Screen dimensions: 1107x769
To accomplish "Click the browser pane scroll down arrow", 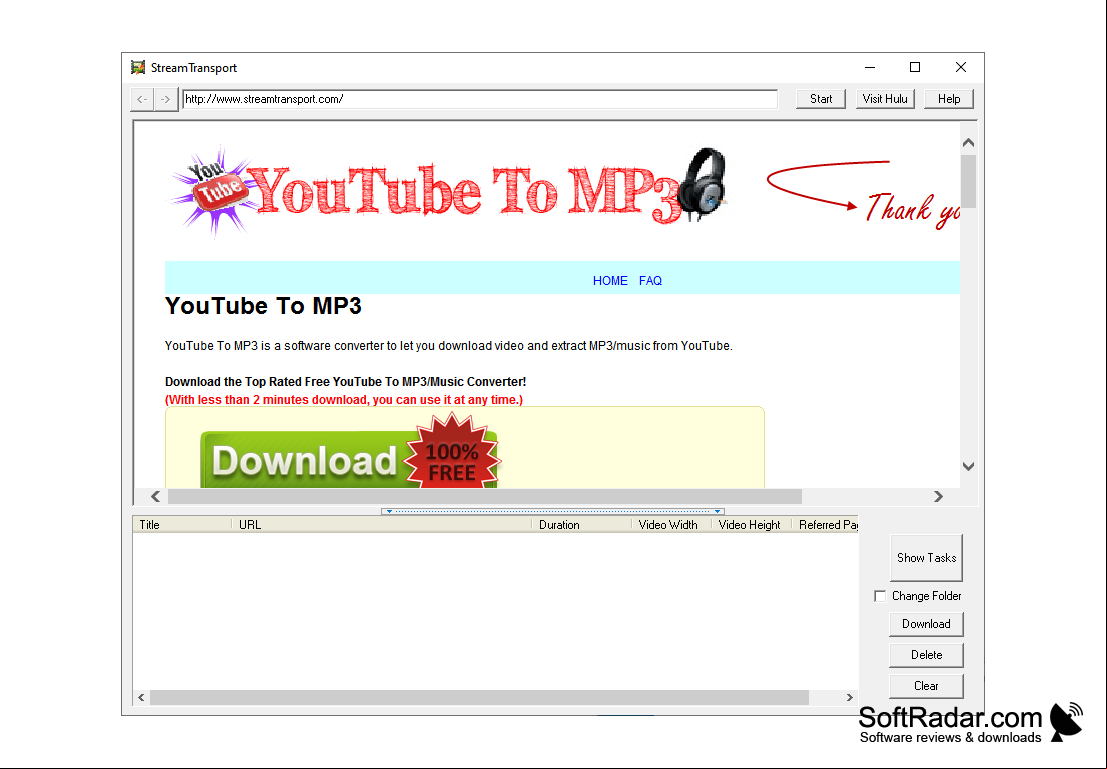I will pos(969,466).
